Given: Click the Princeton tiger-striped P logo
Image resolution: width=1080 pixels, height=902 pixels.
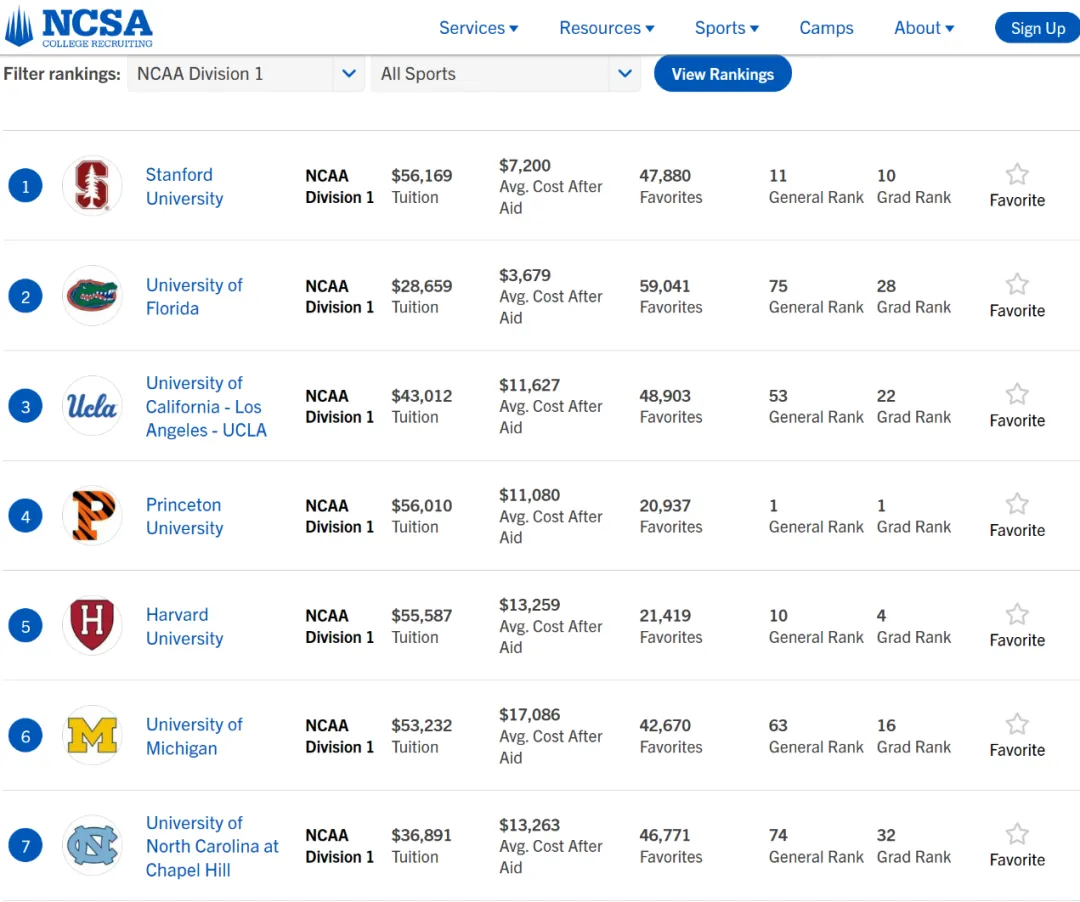Looking at the screenshot, I should [92, 515].
